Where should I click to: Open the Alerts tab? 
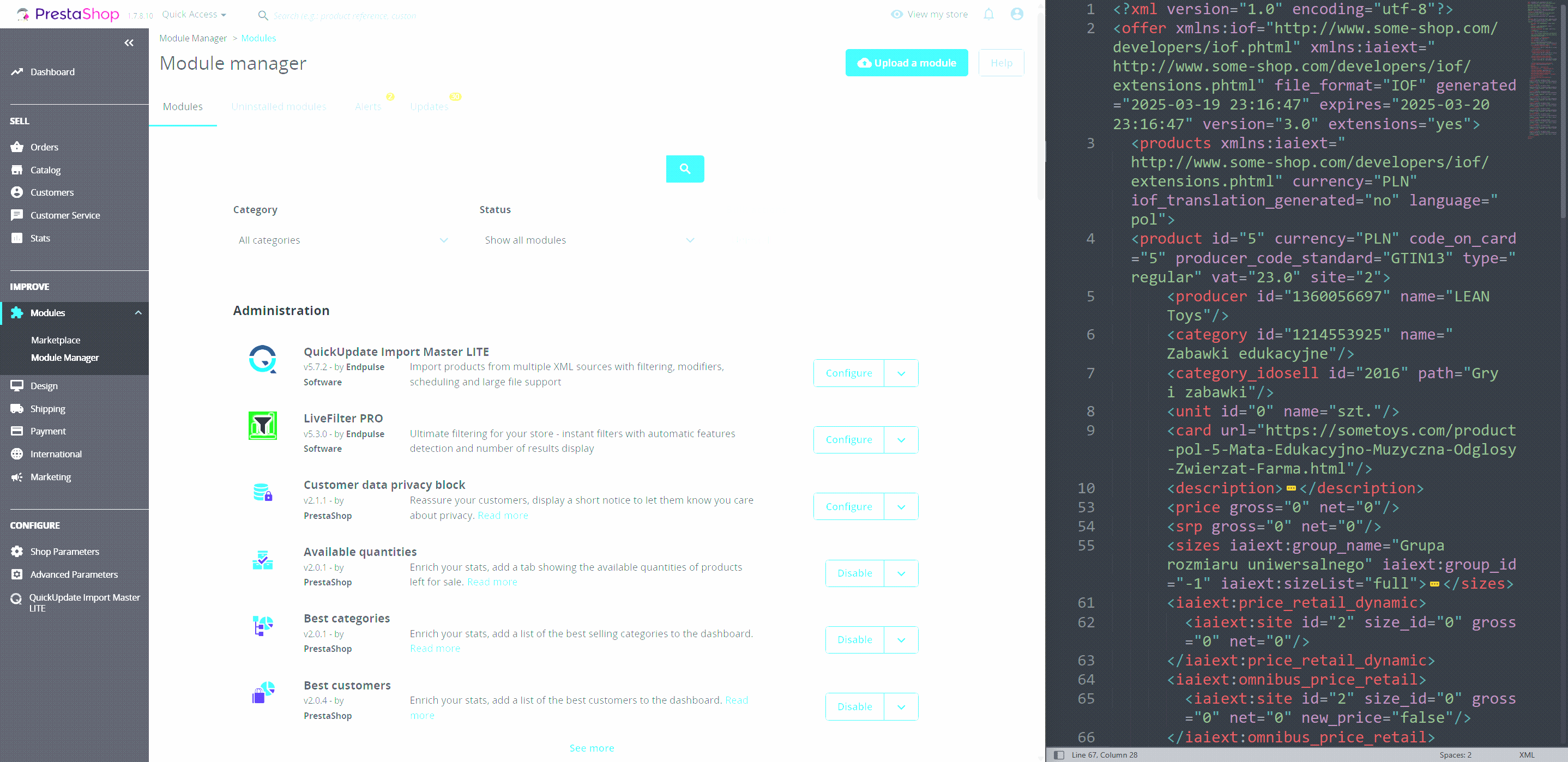[367, 106]
